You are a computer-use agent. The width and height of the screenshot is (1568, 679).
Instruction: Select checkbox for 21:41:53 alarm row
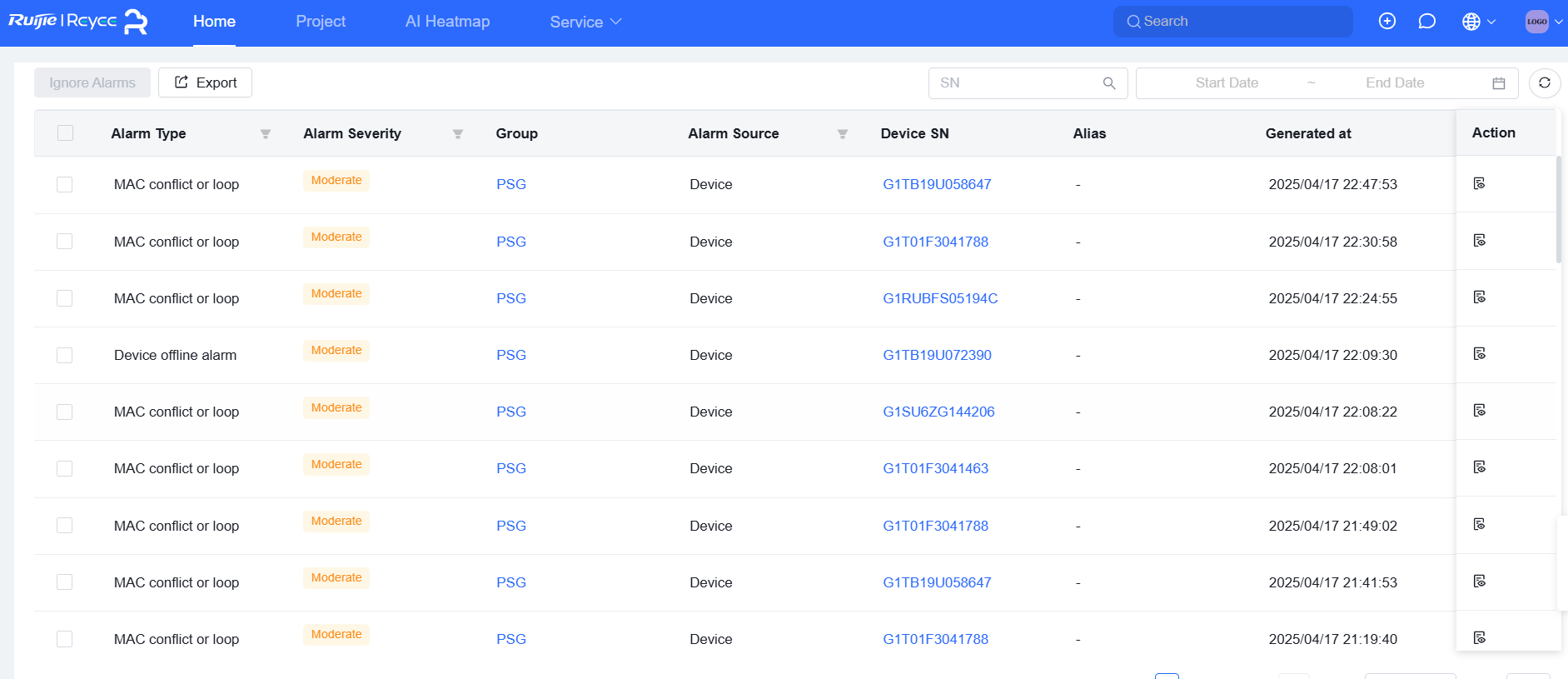[64, 582]
